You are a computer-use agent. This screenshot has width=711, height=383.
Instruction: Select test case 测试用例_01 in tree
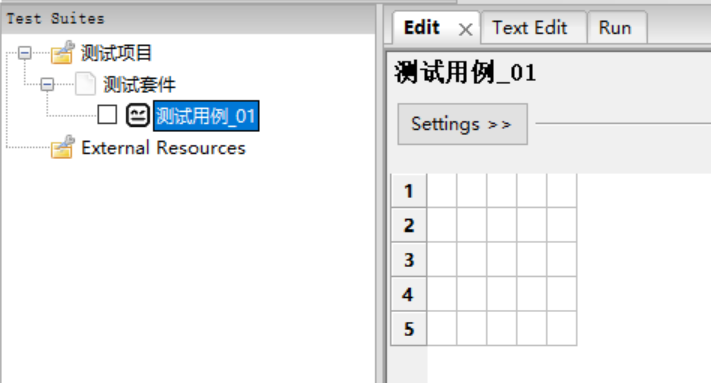(x=206, y=116)
